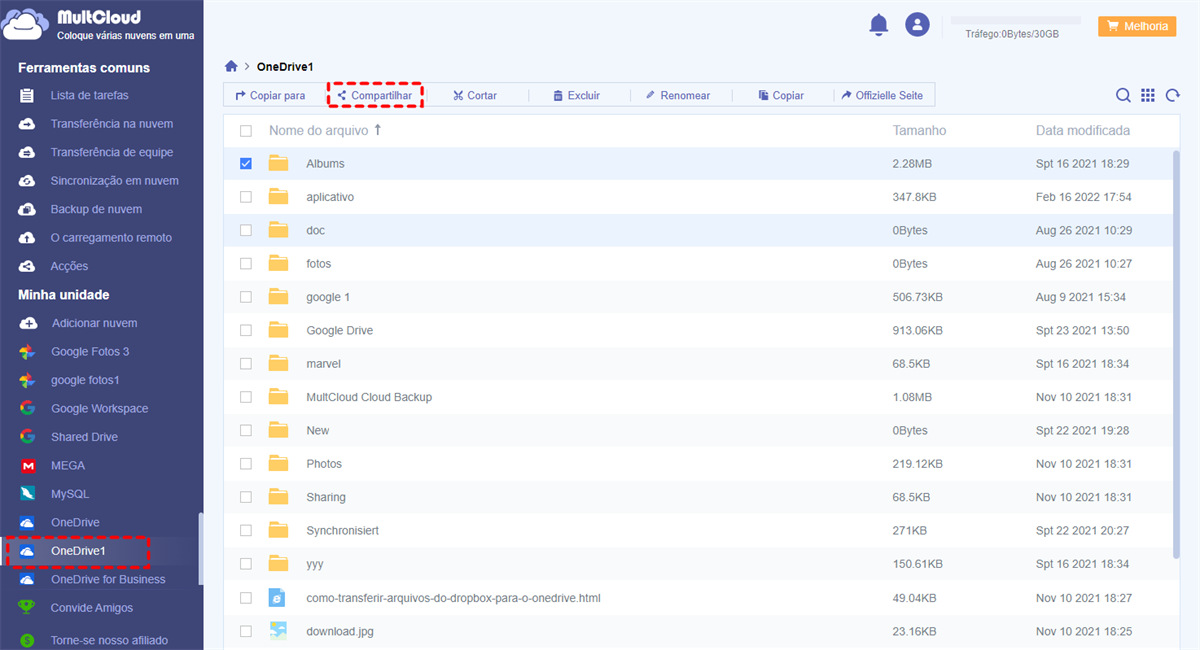
Task: Open Transferência na nuvem menu item
Action: (x=111, y=124)
